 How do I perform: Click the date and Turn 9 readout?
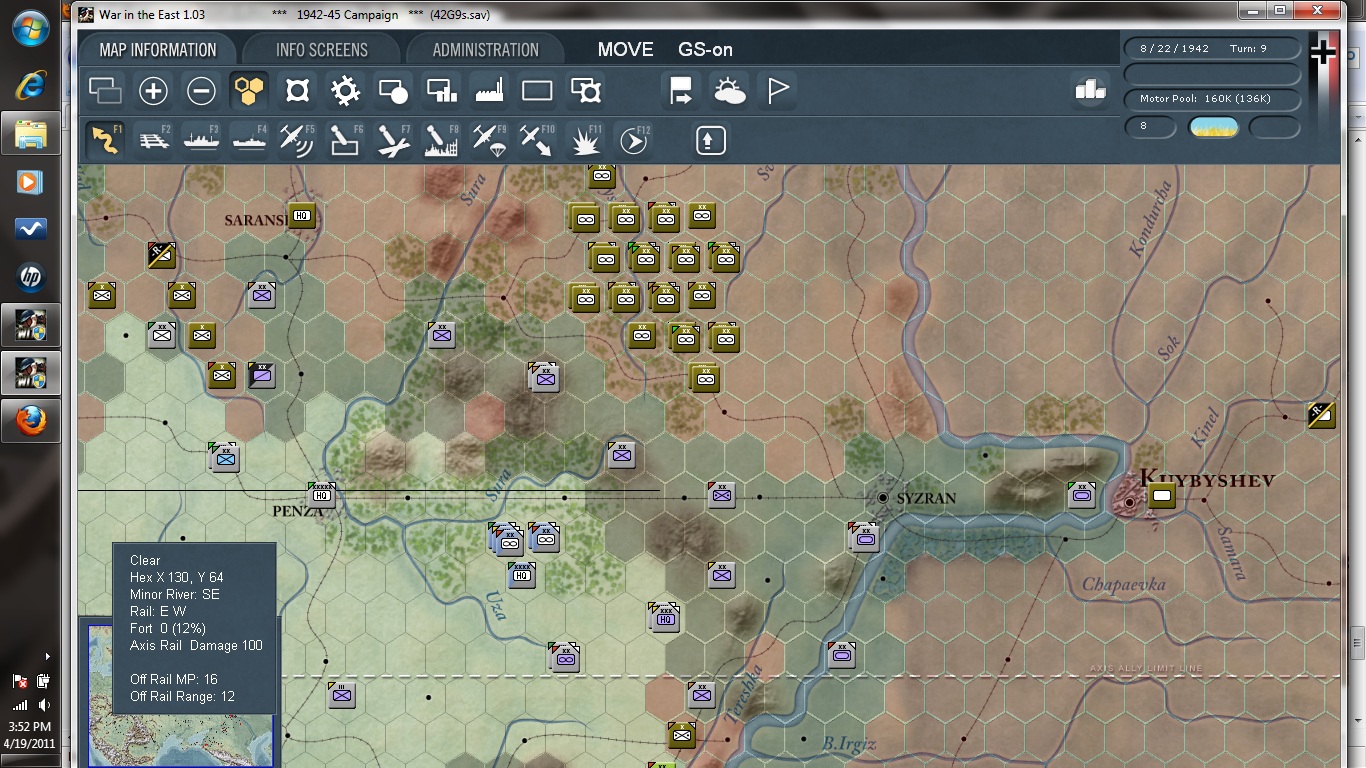(x=1212, y=48)
